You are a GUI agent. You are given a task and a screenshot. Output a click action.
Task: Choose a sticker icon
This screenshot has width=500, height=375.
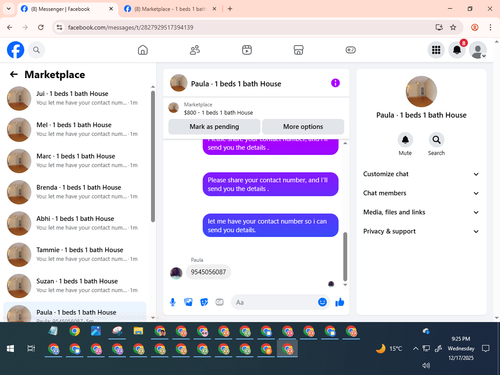coord(204,302)
